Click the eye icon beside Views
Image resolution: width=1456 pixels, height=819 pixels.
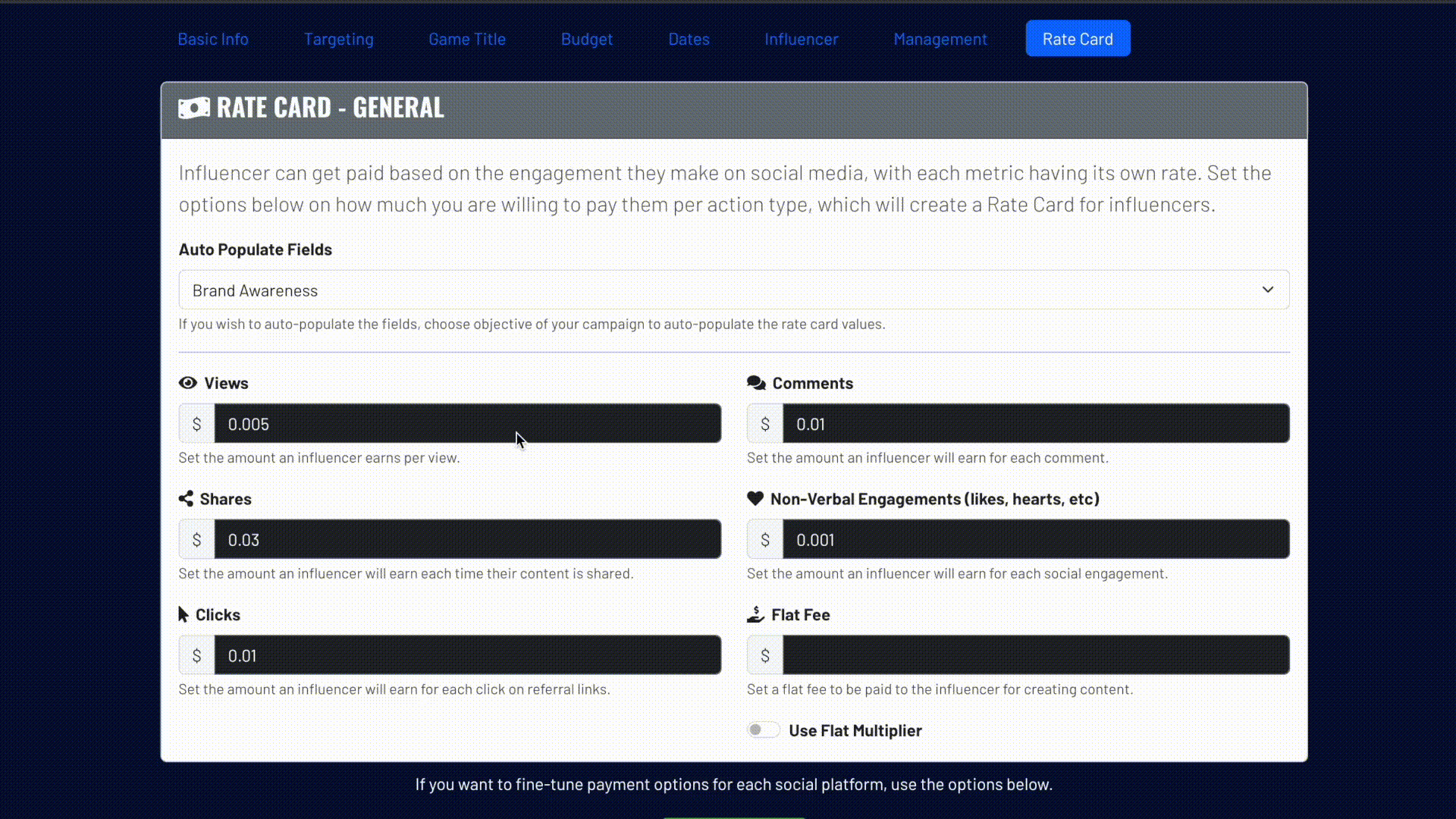pos(187,383)
